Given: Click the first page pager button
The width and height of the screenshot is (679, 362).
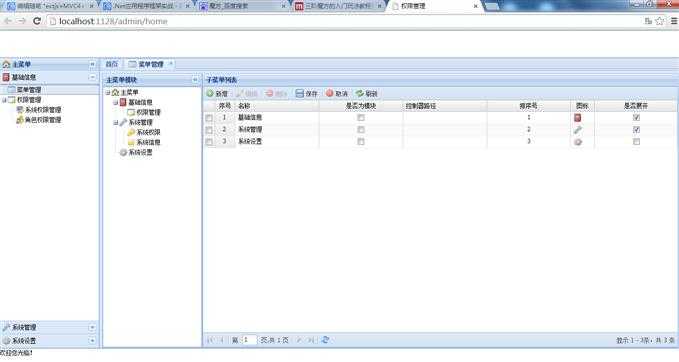Looking at the screenshot, I should (210, 340).
